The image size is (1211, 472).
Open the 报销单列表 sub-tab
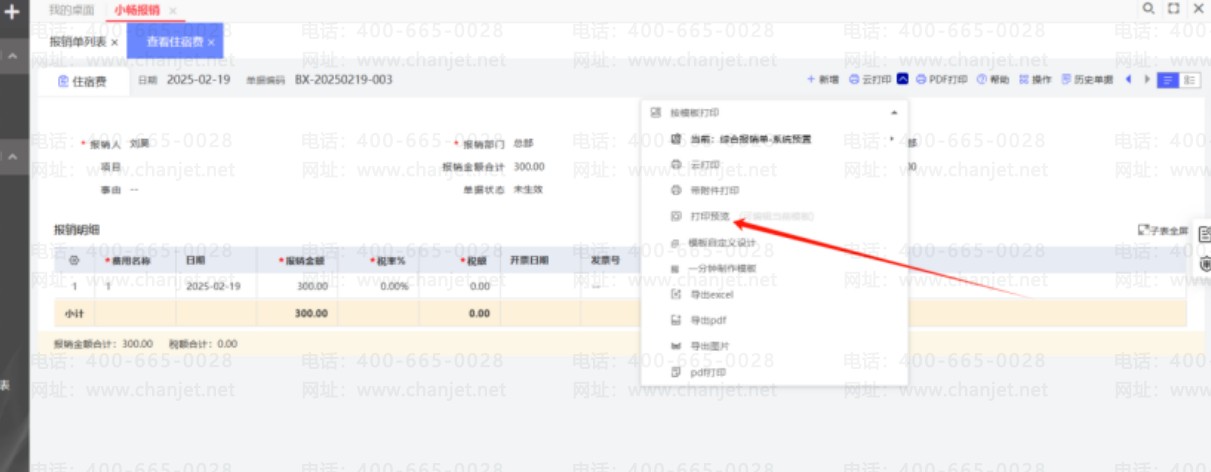click(x=78, y=43)
